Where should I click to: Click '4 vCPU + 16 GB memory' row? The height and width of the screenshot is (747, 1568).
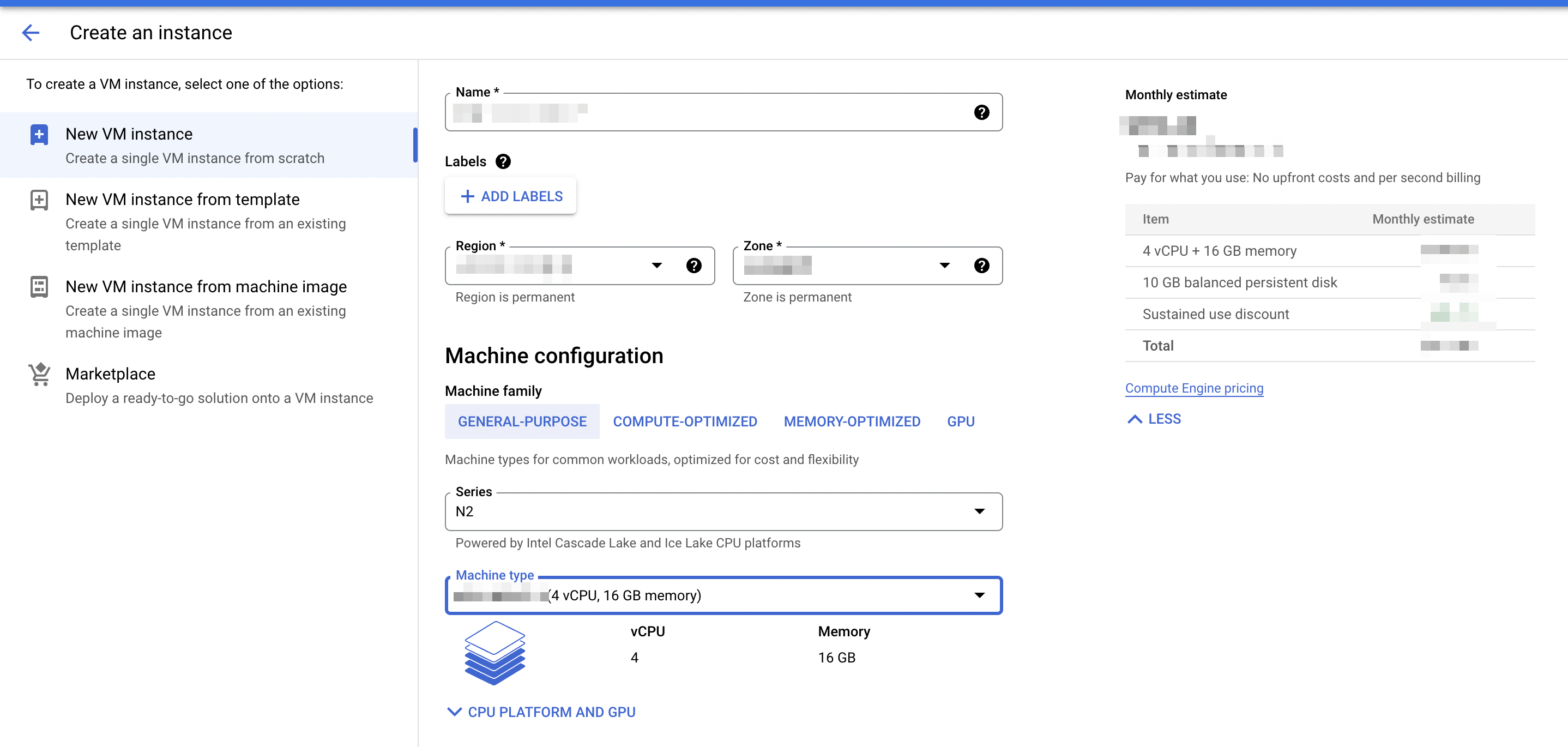(x=1329, y=251)
